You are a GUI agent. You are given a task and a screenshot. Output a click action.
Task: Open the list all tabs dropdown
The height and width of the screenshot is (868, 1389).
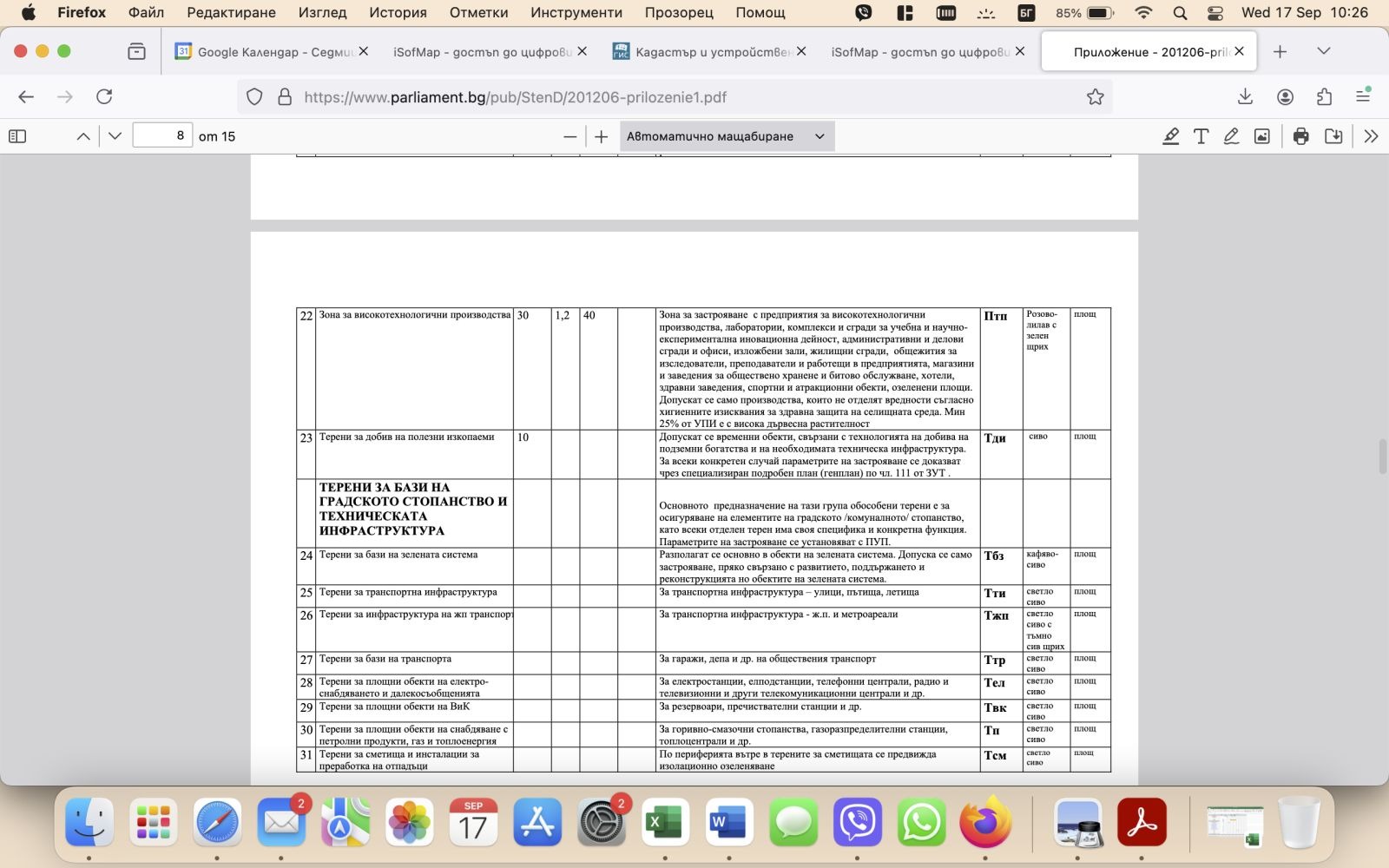pyautogui.click(x=1323, y=51)
